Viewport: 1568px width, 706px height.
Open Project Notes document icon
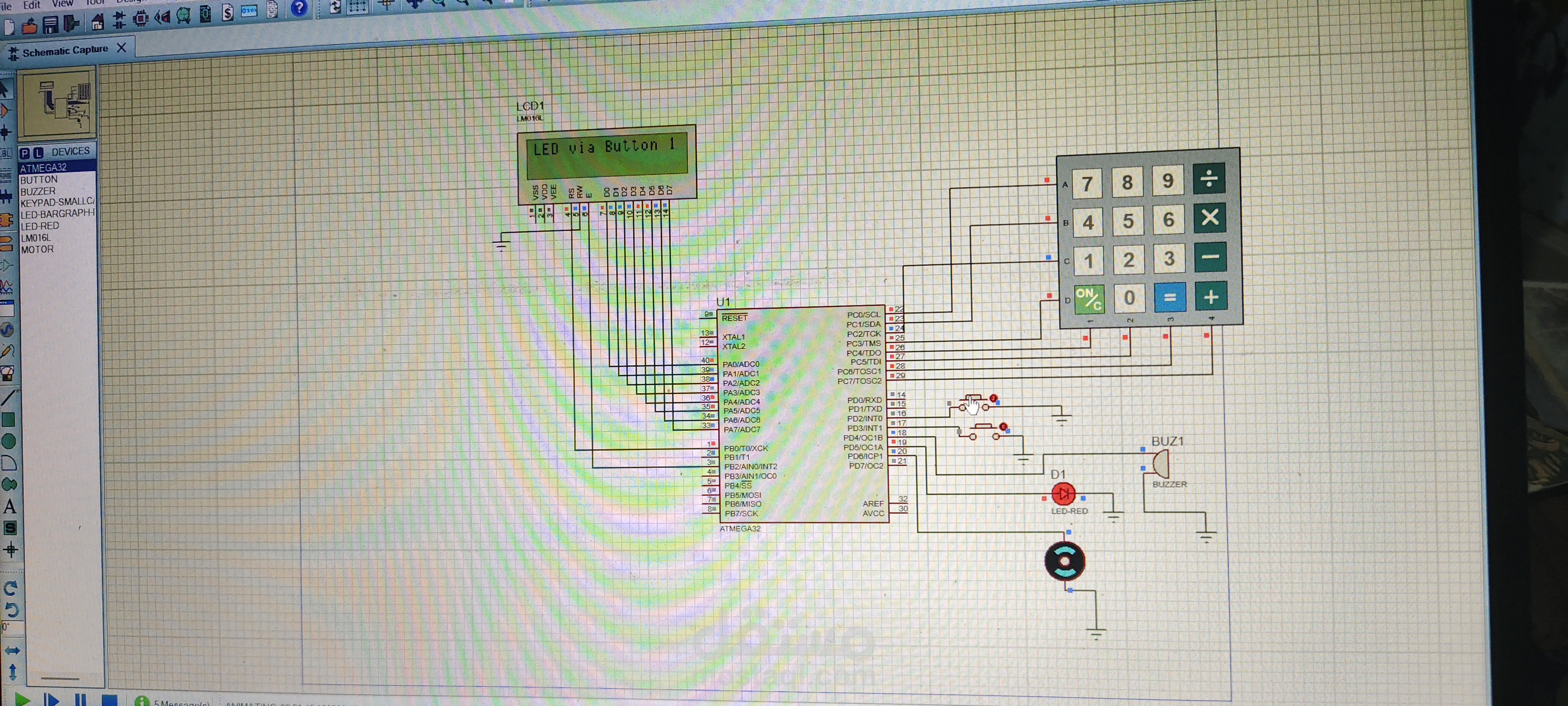(x=272, y=10)
